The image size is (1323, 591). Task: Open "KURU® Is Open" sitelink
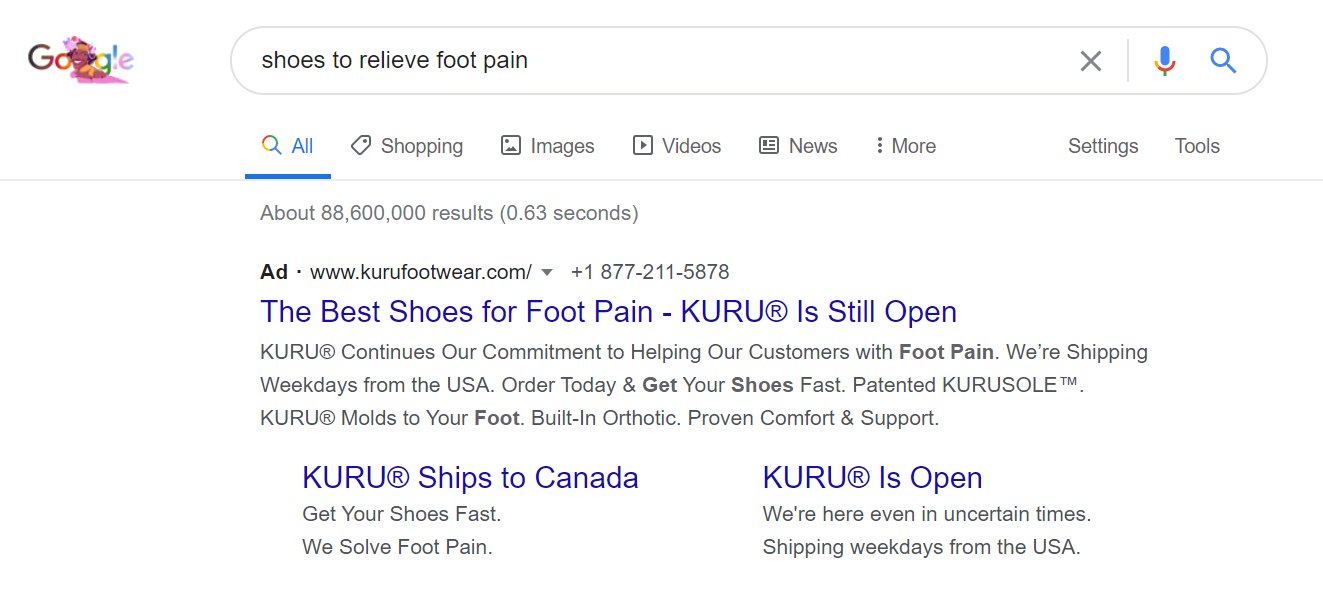click(x=872, y=477)
